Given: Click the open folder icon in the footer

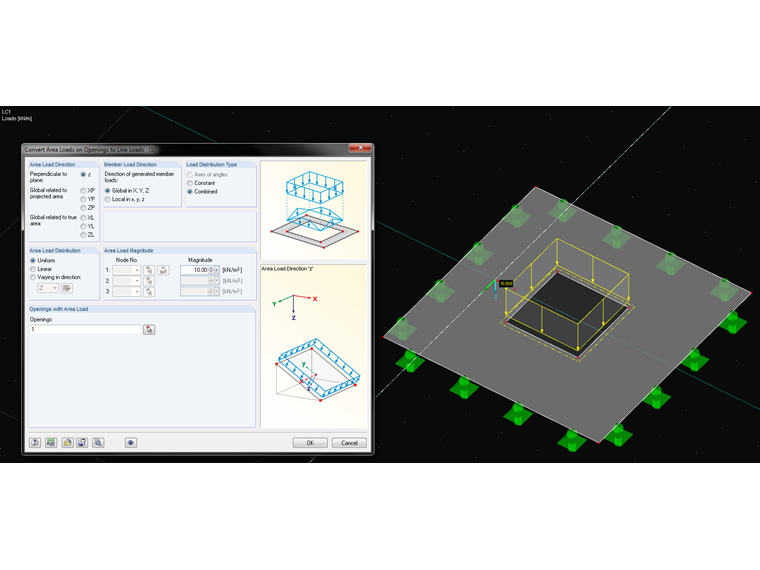Looking at the screenshot, I should coord(67,443).
